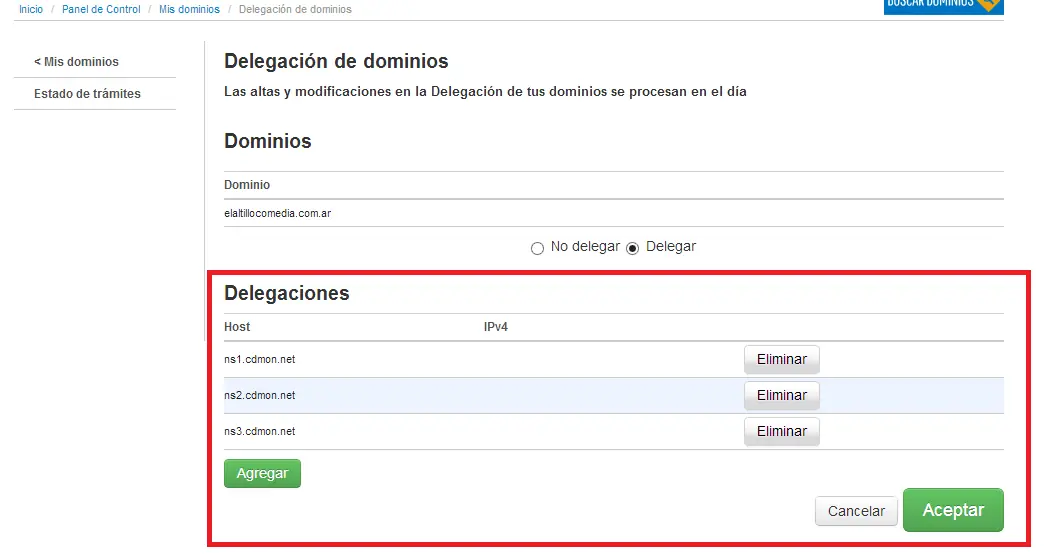This screenshot has height=556, width=1049.
Task: Click the Buscar Dominios banner button
Action: coord(943,6)
